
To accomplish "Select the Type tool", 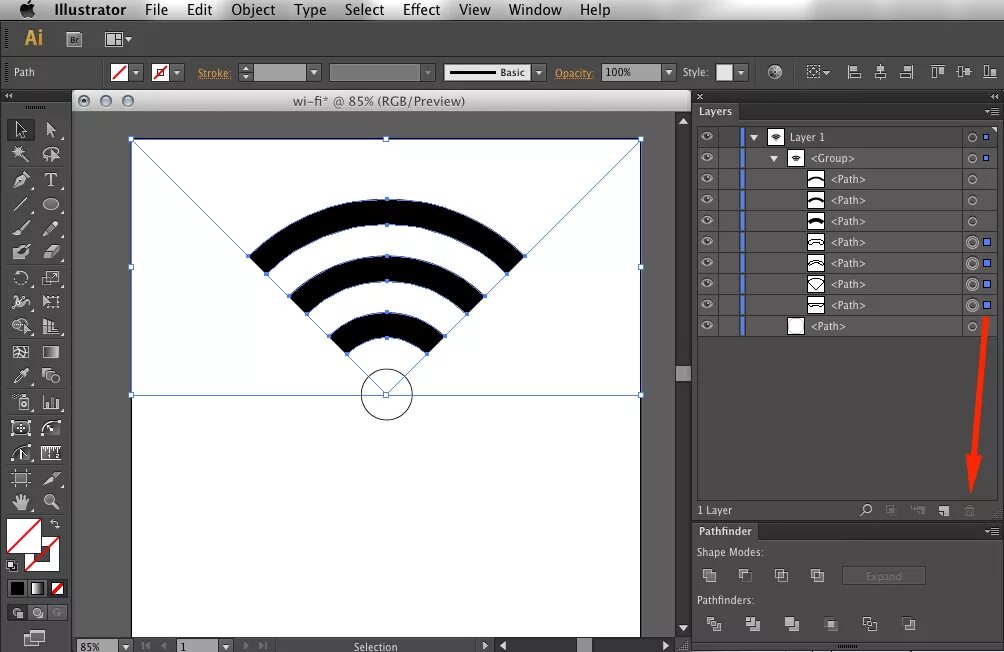I will (51, 179).
